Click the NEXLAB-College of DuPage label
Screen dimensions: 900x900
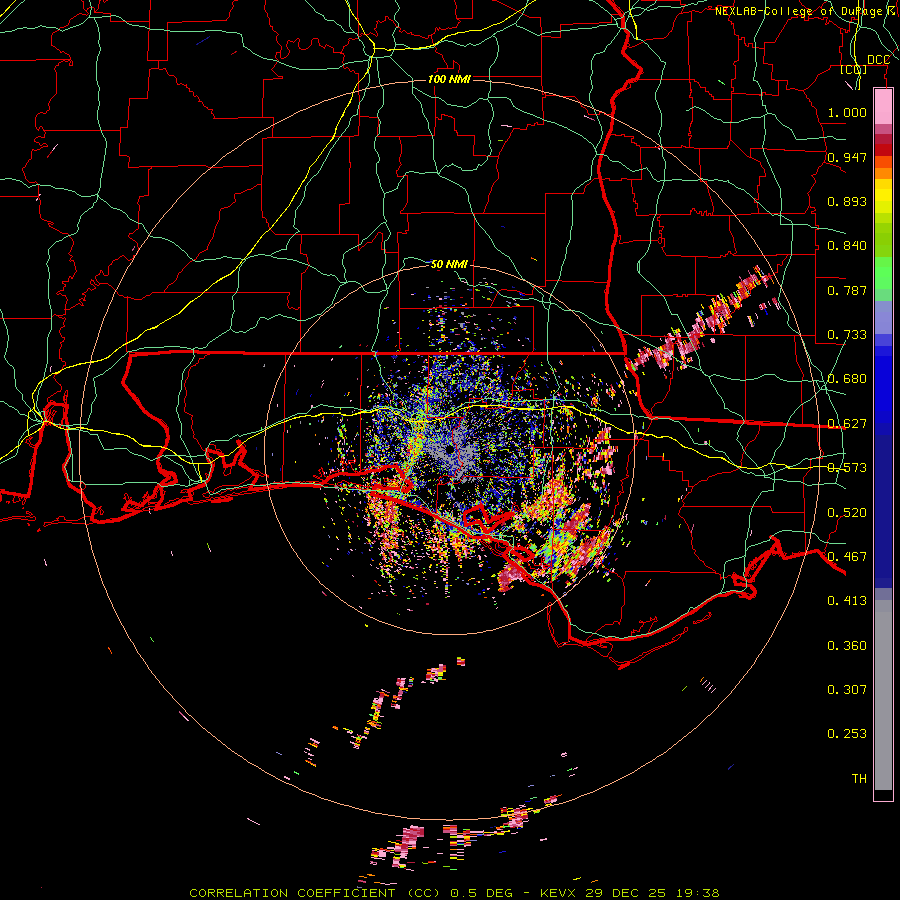point(799,11)
